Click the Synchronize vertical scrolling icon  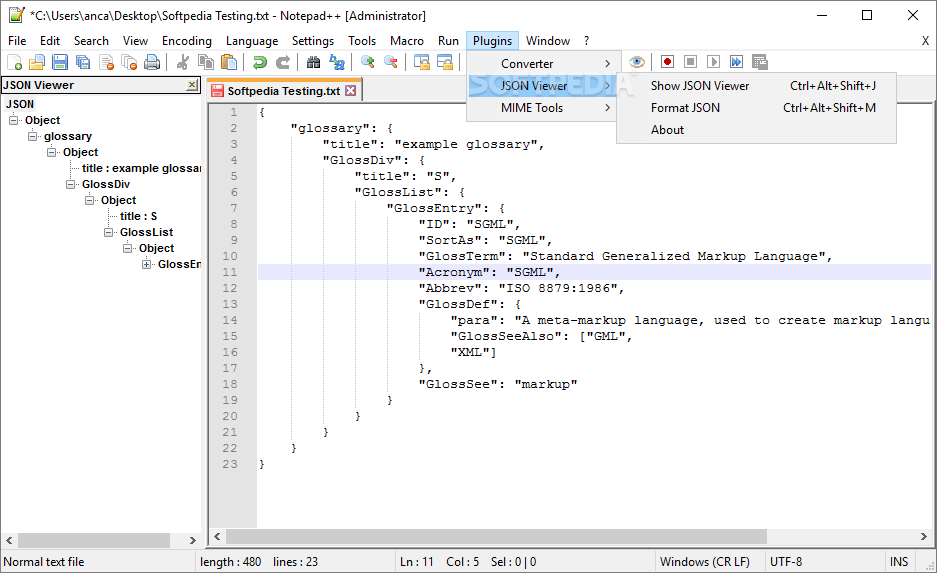point(421,62)
